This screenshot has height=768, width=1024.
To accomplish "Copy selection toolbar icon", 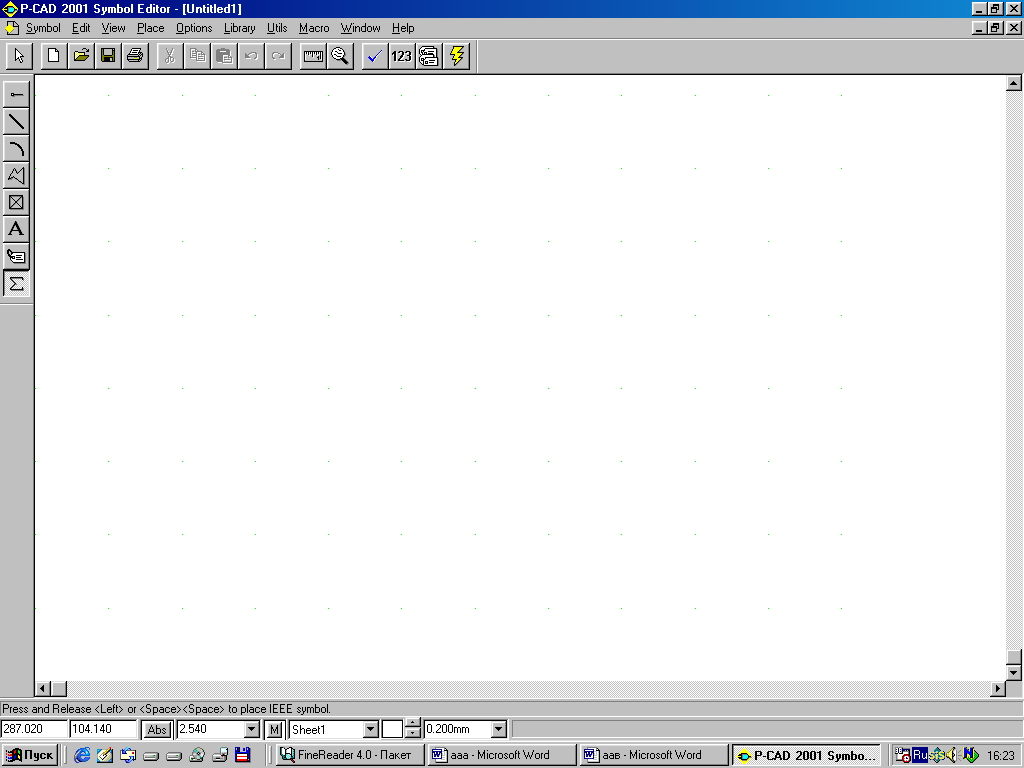I will (x=197, y=56).
